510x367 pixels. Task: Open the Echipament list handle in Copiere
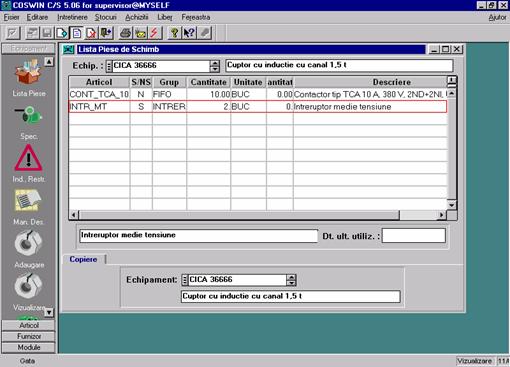click(x=184, y=280)
